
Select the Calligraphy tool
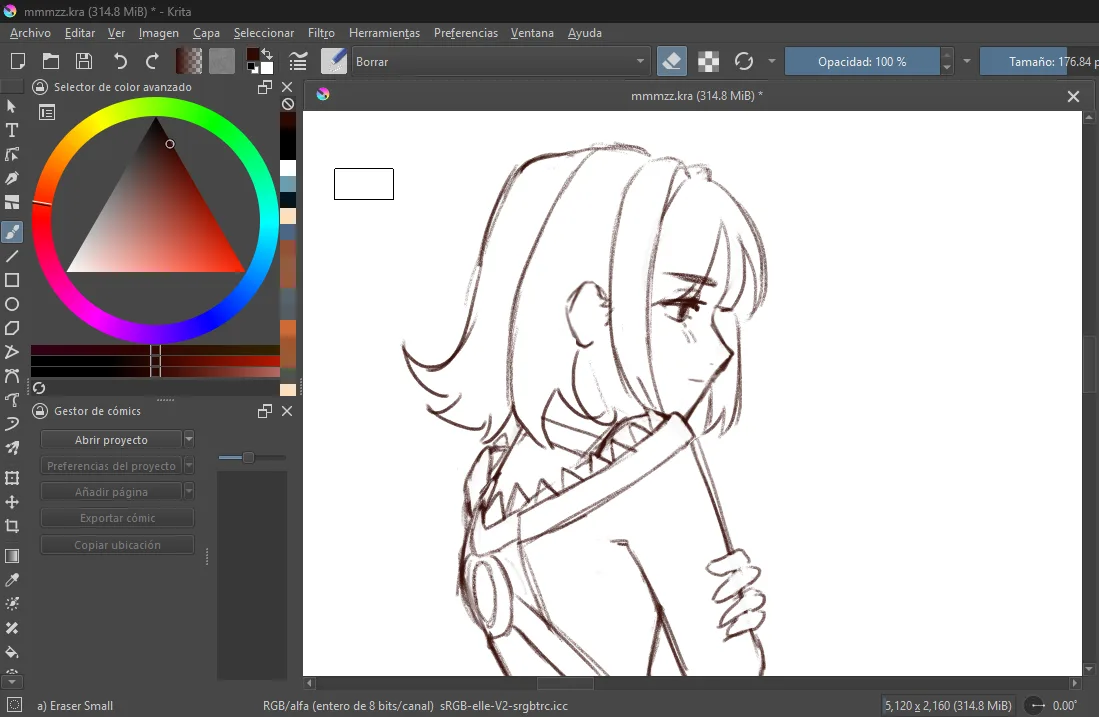coord(12,178)
